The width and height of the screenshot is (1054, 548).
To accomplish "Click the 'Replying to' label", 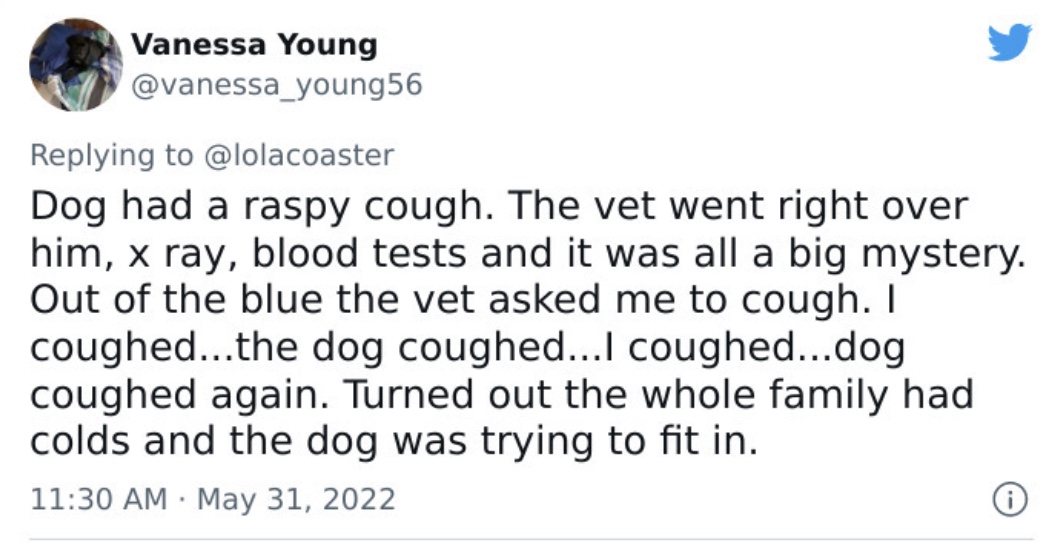I will click(x=112, y=156).
